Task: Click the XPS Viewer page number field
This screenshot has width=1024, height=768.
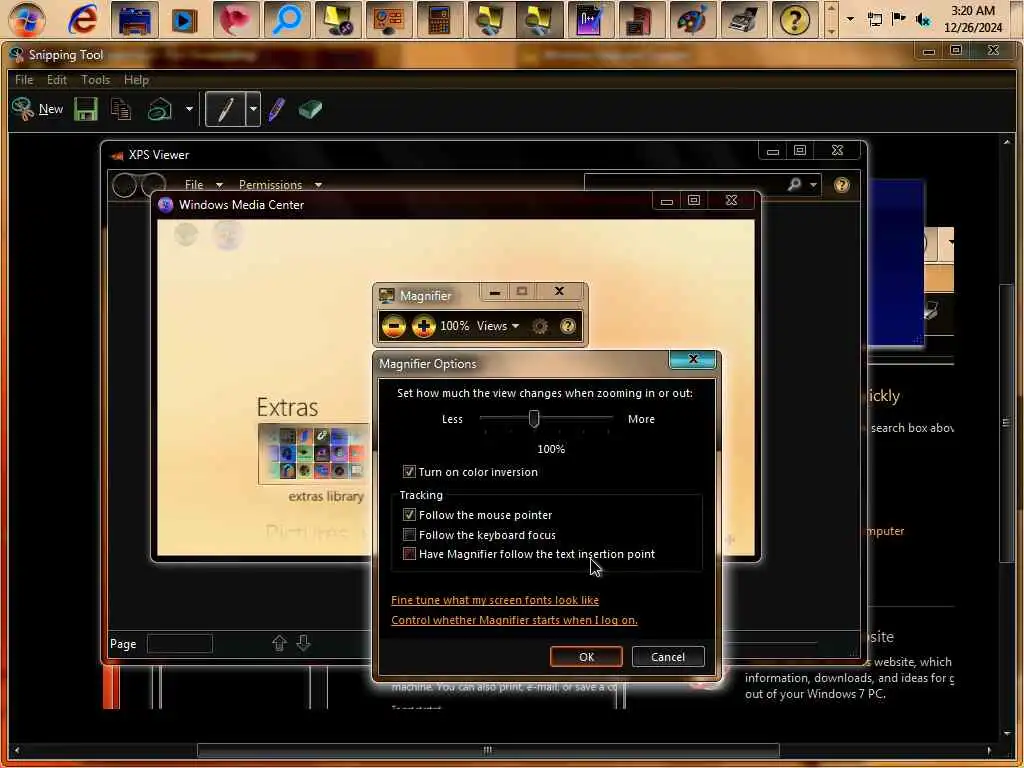Action: 180,644
